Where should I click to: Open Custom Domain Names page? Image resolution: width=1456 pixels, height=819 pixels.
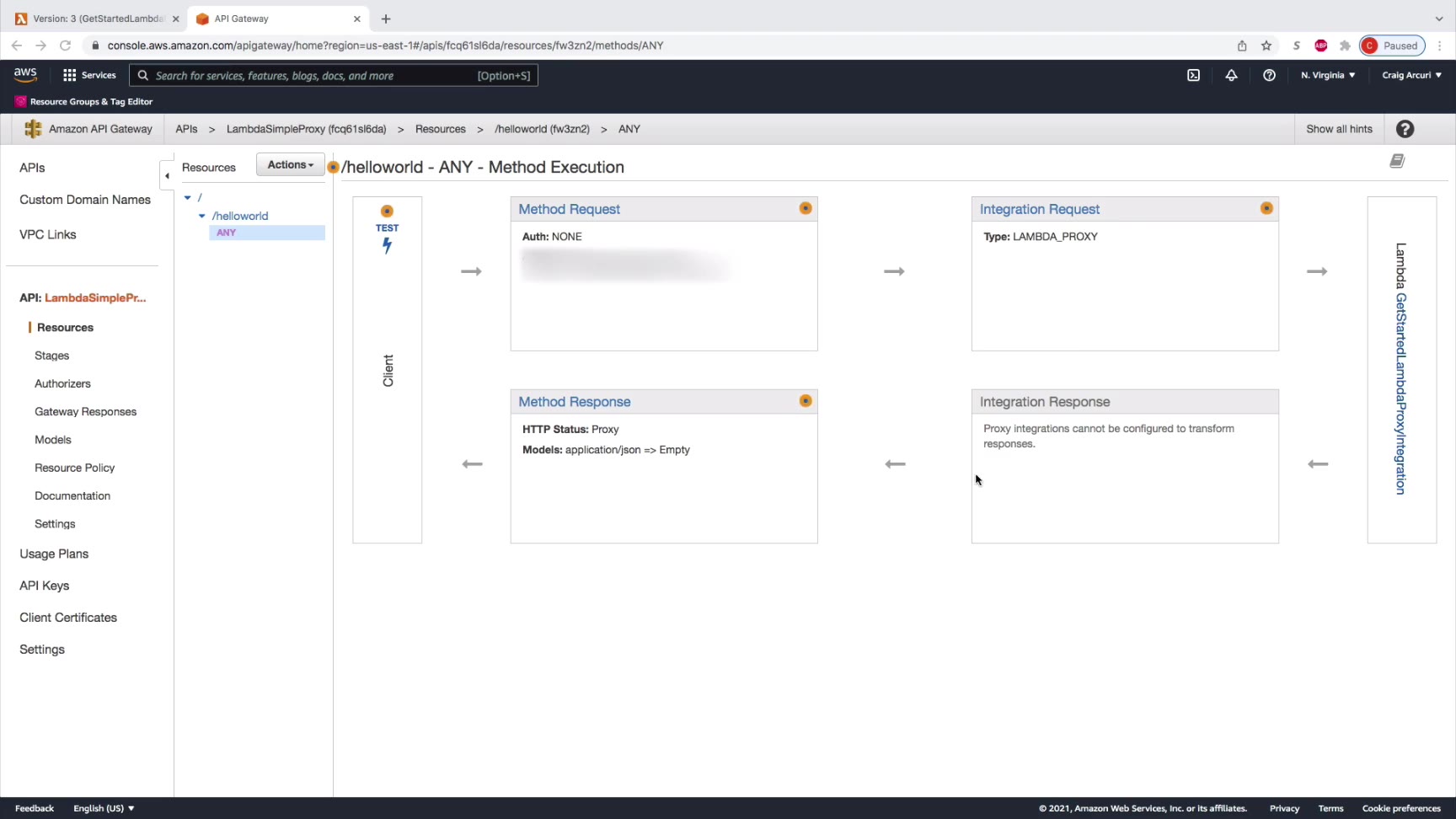85,200
